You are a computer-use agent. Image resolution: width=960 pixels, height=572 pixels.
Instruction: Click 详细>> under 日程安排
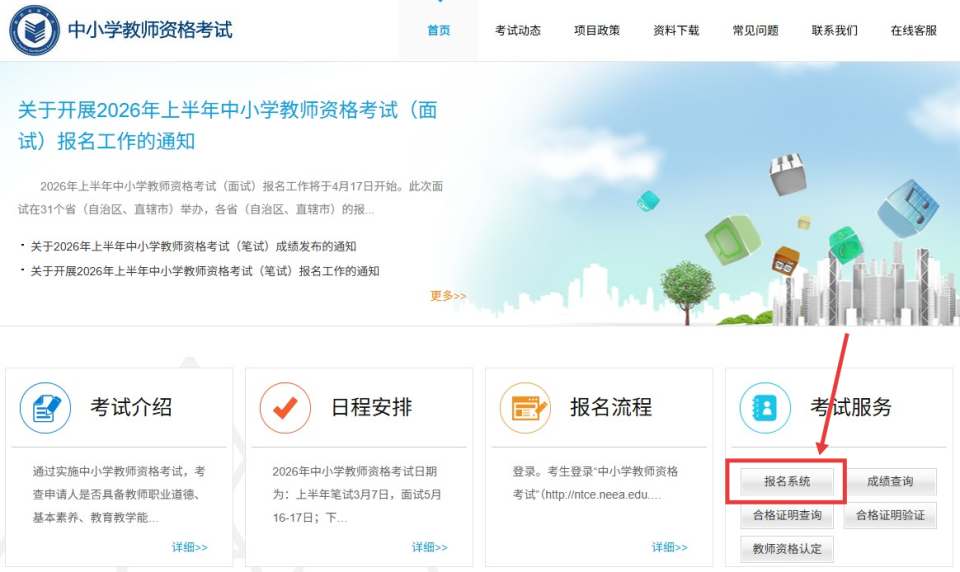[x=430, y=547]
